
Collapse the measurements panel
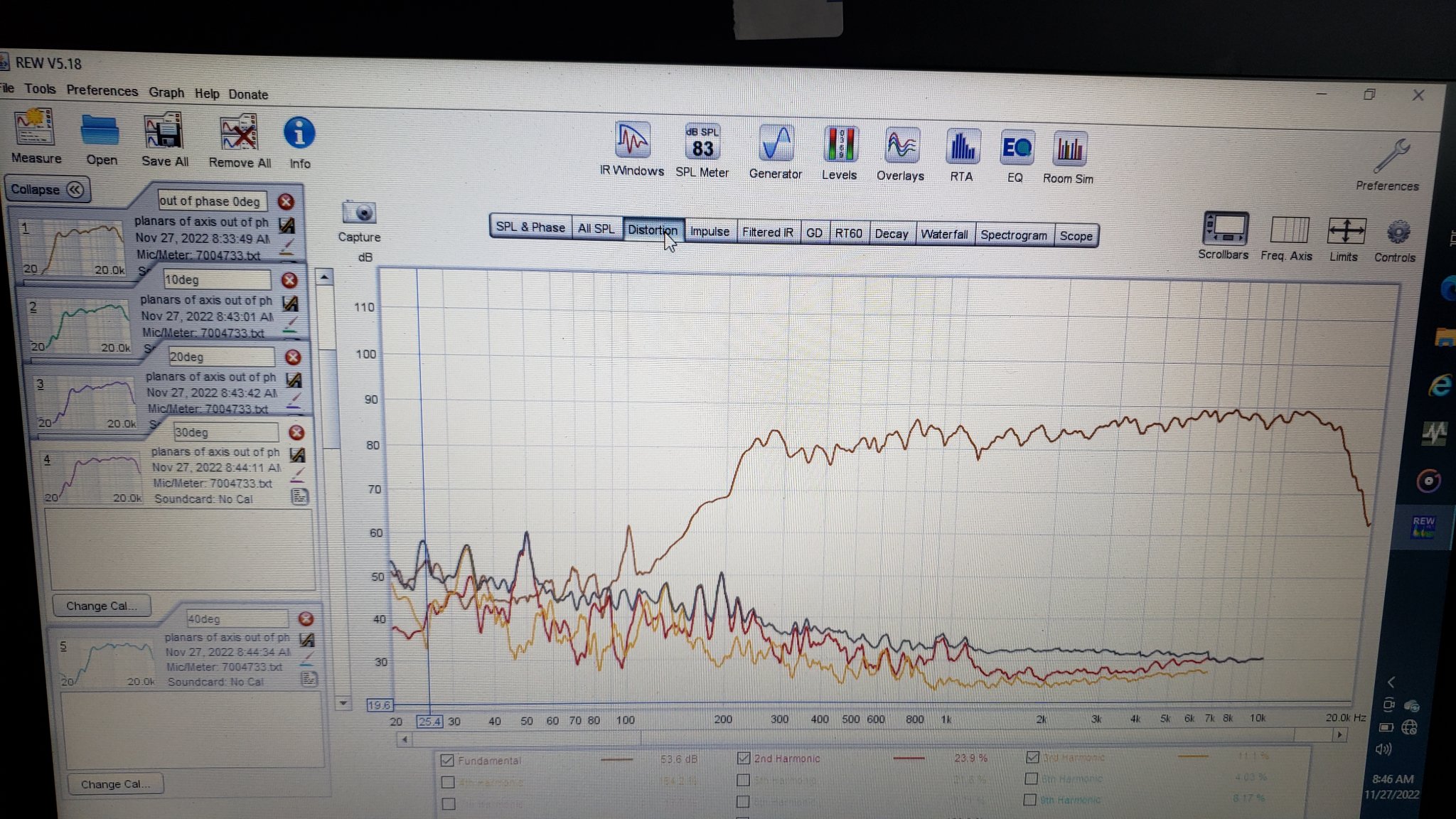(47, 190)
